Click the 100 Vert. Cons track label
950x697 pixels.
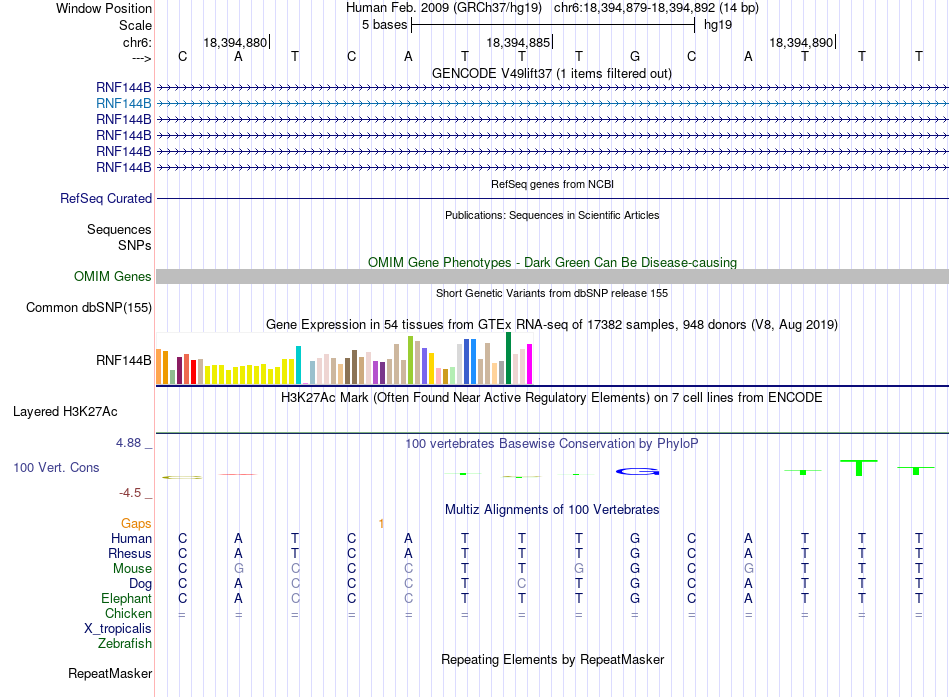56,467
